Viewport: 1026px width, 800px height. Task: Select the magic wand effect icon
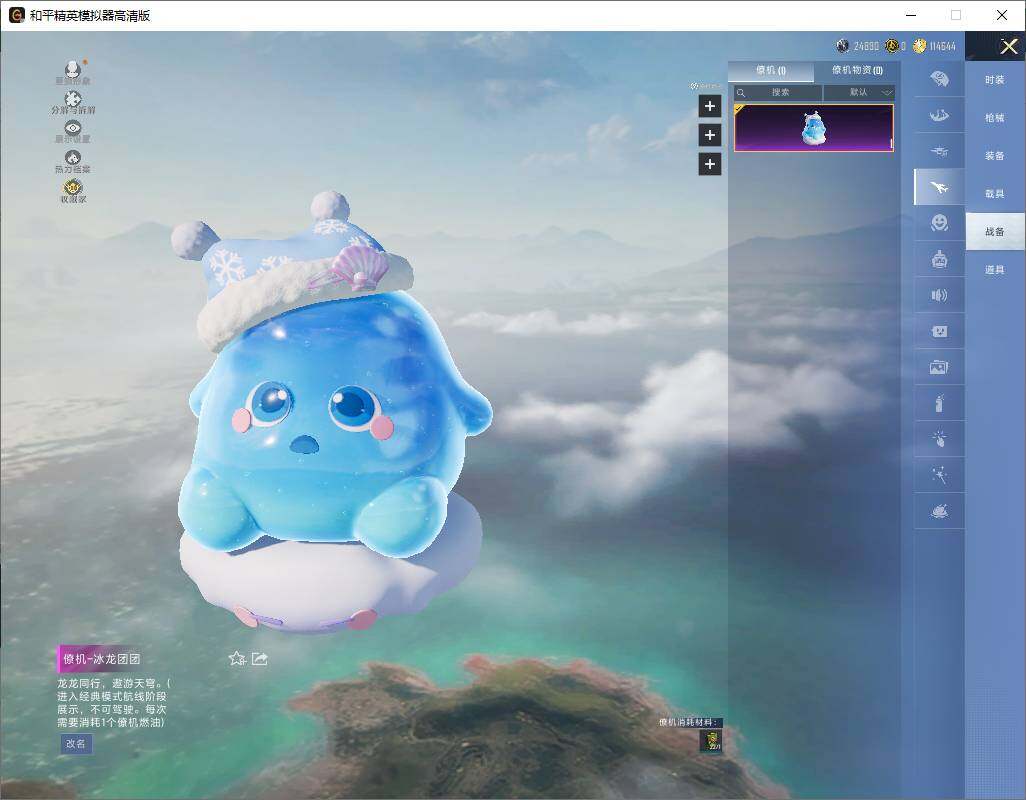click(939, 474)
